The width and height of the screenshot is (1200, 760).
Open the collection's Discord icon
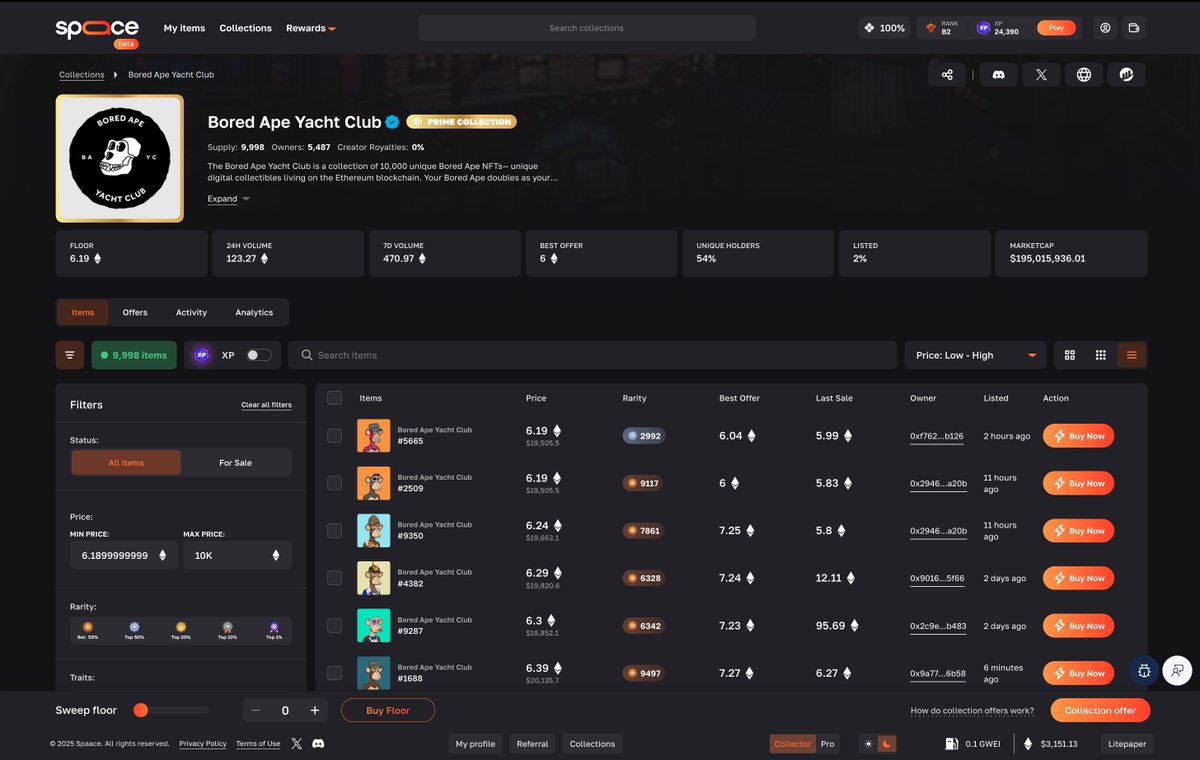pyautogui.click(x=998, y=74)
